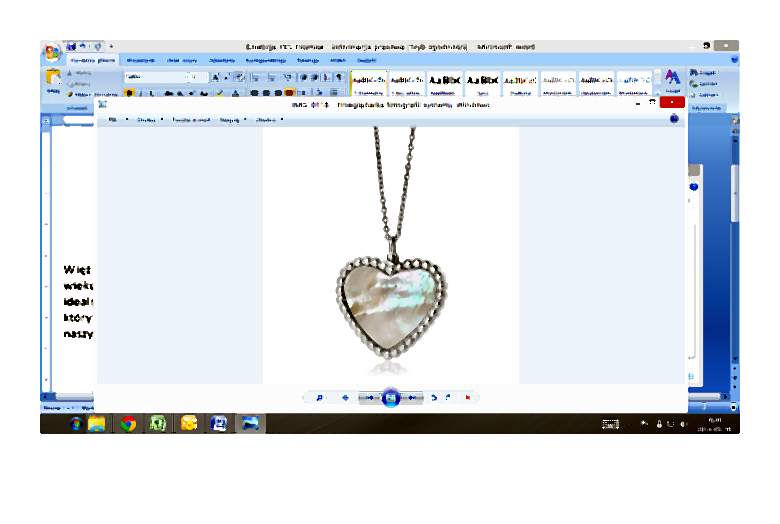Open the Widok ribbon tab in Word
780x524 pixels.
tap(337, 60)
